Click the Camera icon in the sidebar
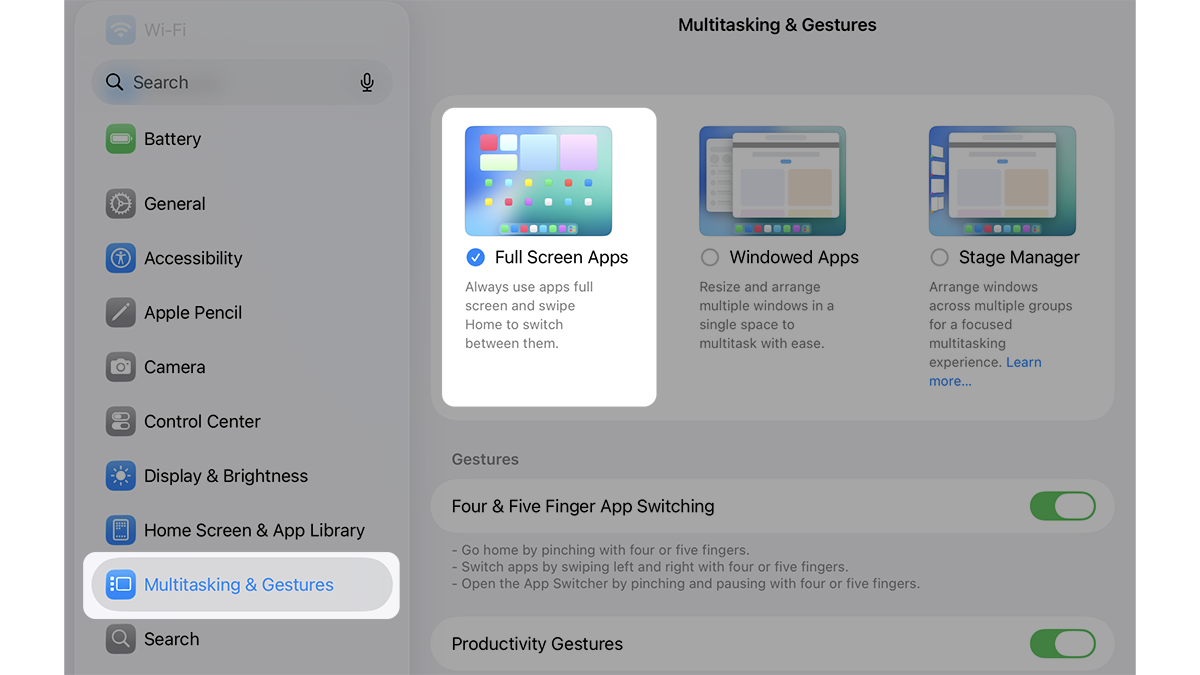 click(121, 367)
